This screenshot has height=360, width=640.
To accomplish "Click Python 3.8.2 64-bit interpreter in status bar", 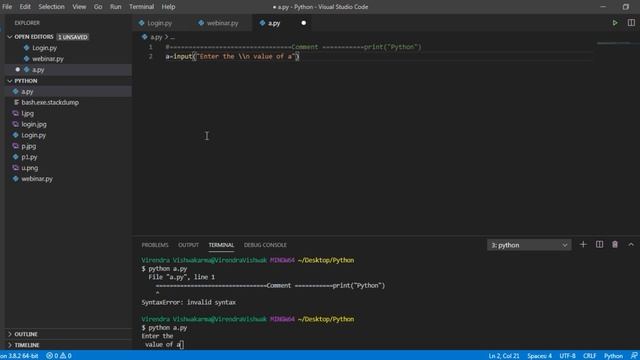I will click(x=19, y=356).
